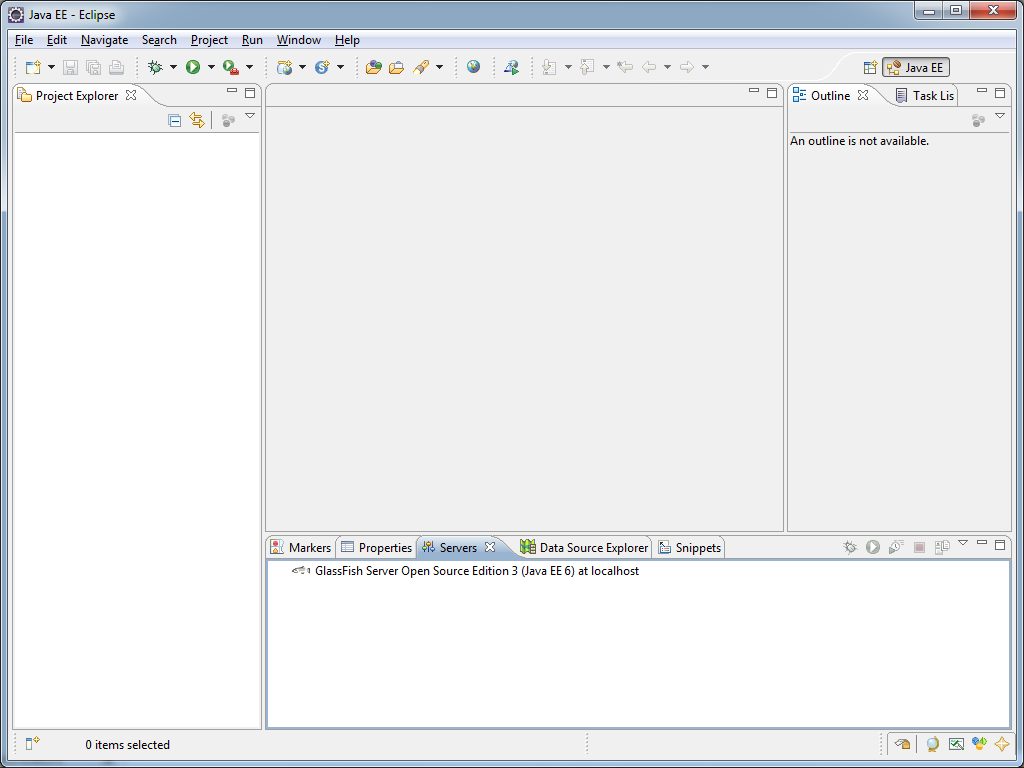Click the Stop server red square icon
Image resolution: width=1024 pixels, height=768 pixels.
coord(920,547)
